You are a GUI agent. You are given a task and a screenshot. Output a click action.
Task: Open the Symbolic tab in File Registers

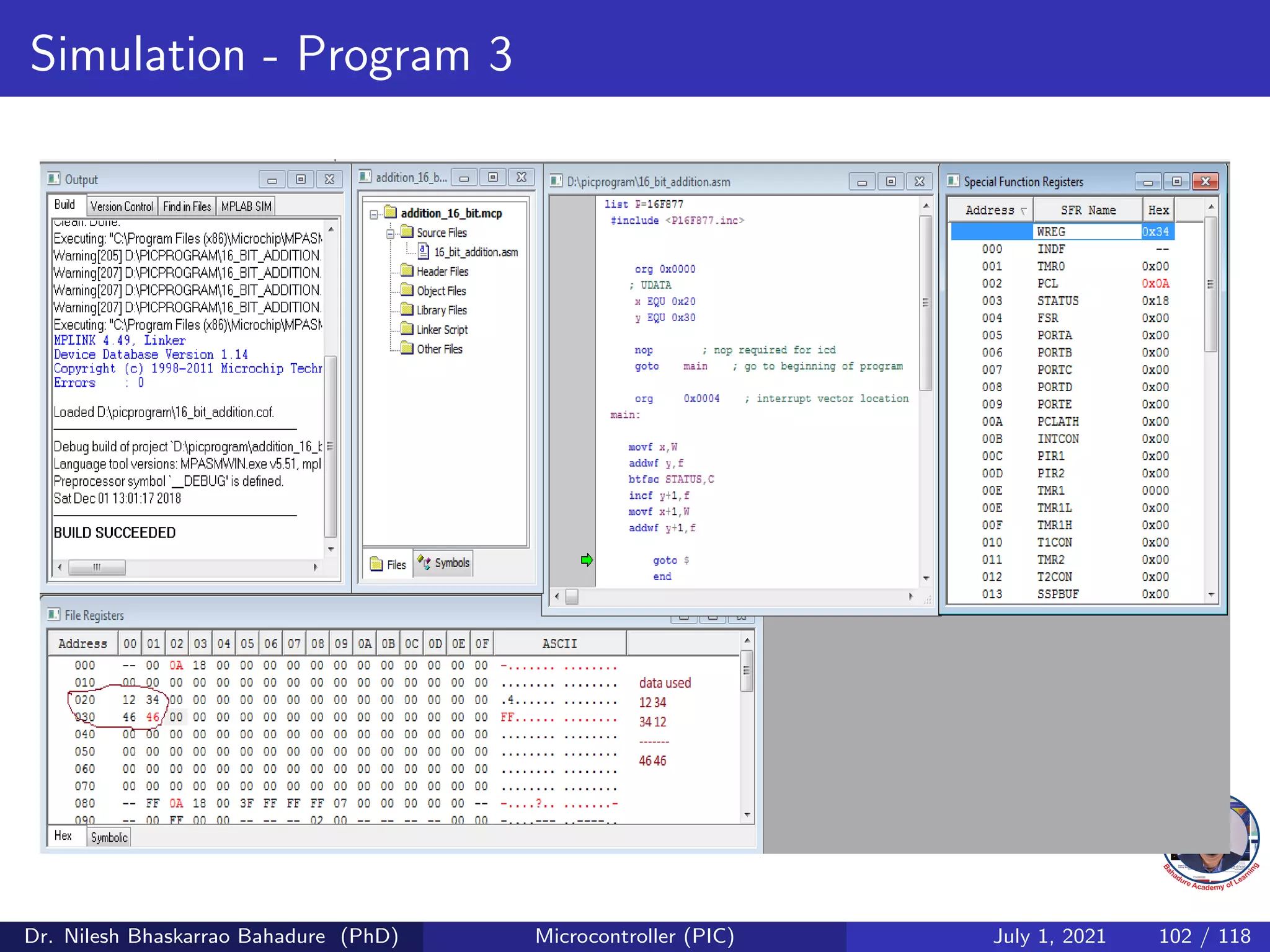[x=109, y=837]
